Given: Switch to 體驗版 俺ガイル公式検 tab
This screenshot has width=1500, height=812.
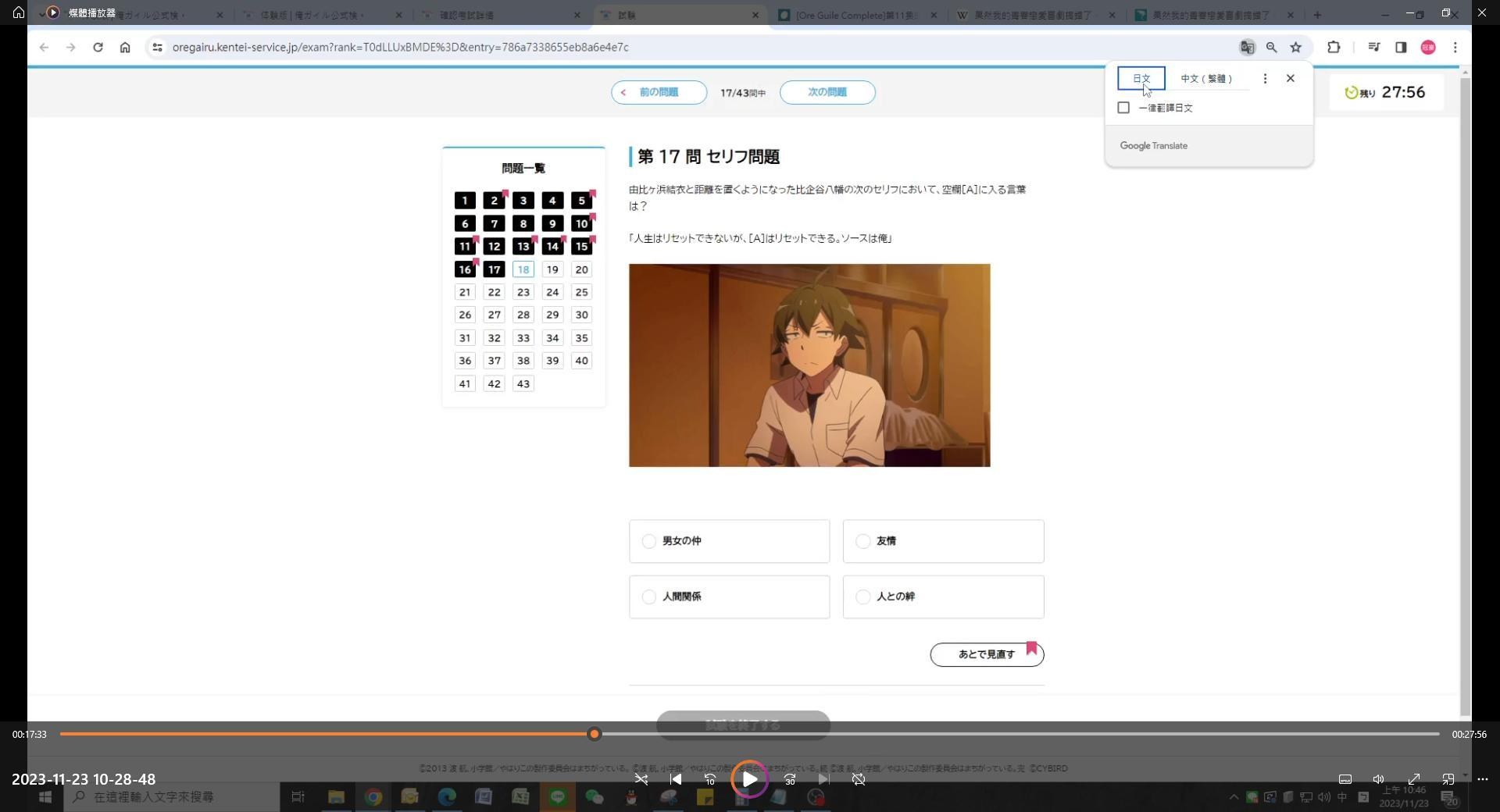Looking at the screenshot, I should pos(322,15).
